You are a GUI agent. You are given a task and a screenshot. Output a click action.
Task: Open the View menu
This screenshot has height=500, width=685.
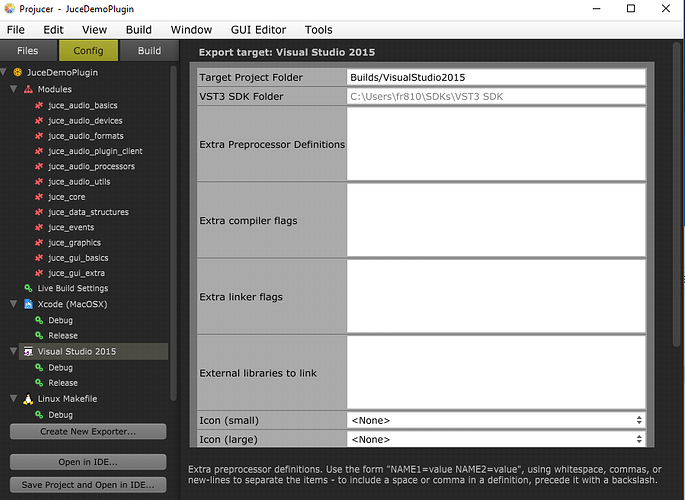(x=94, y=30)
